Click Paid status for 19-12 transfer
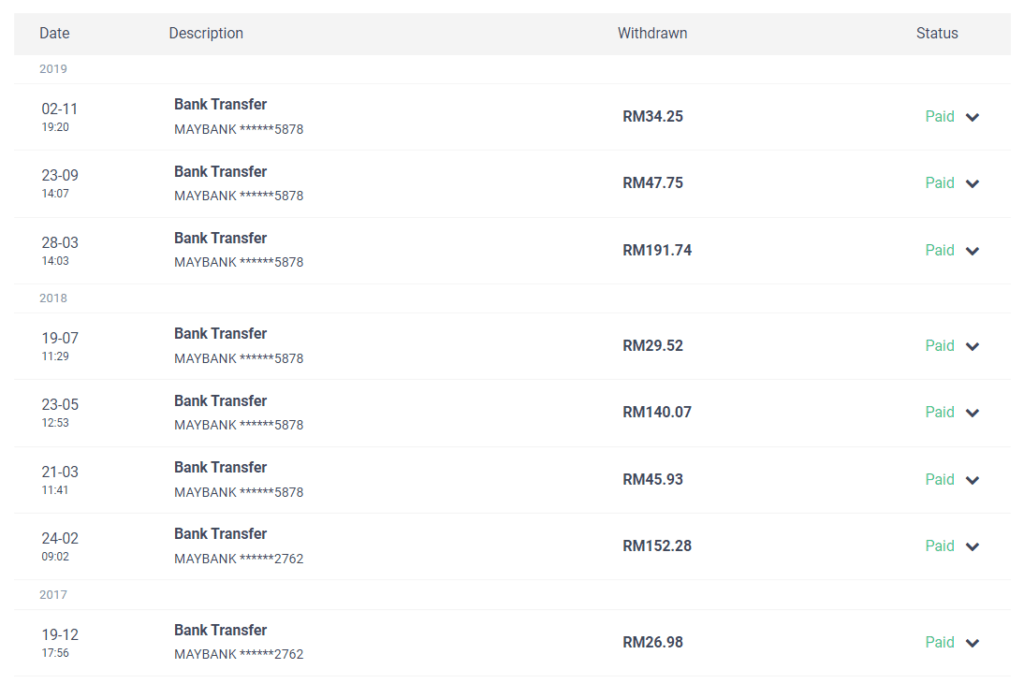Image resolution: width=1024 pixels, height=698 pixels. 940,642
